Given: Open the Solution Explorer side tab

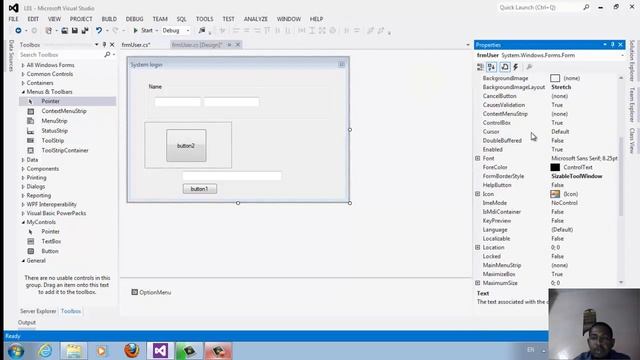Looking at the screenshot, I should click(x=632, y=60).
